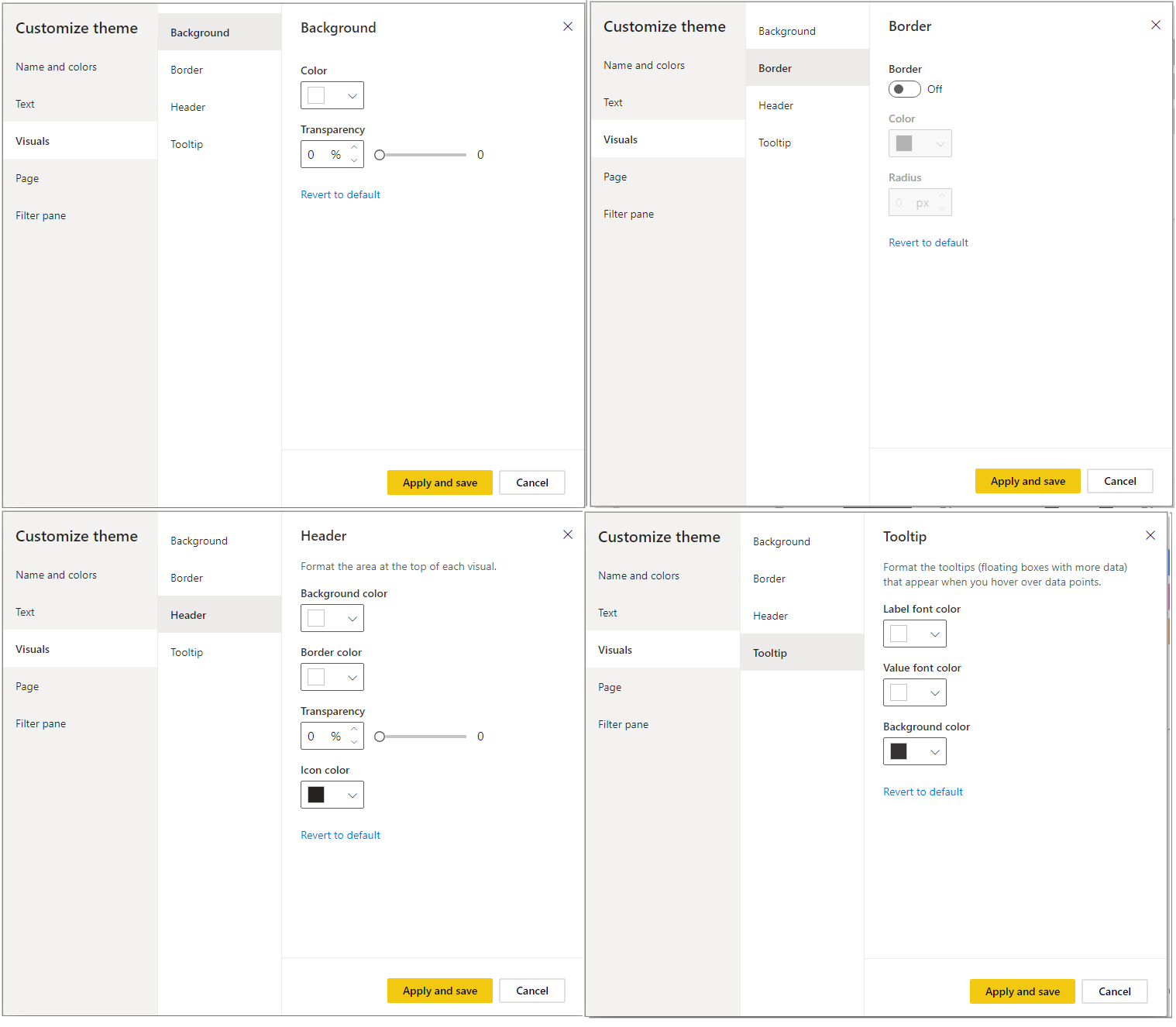Open the Value font color picker dropdown
Image resolution: width=1176 pixels, height=1027 pixels.
915,692
